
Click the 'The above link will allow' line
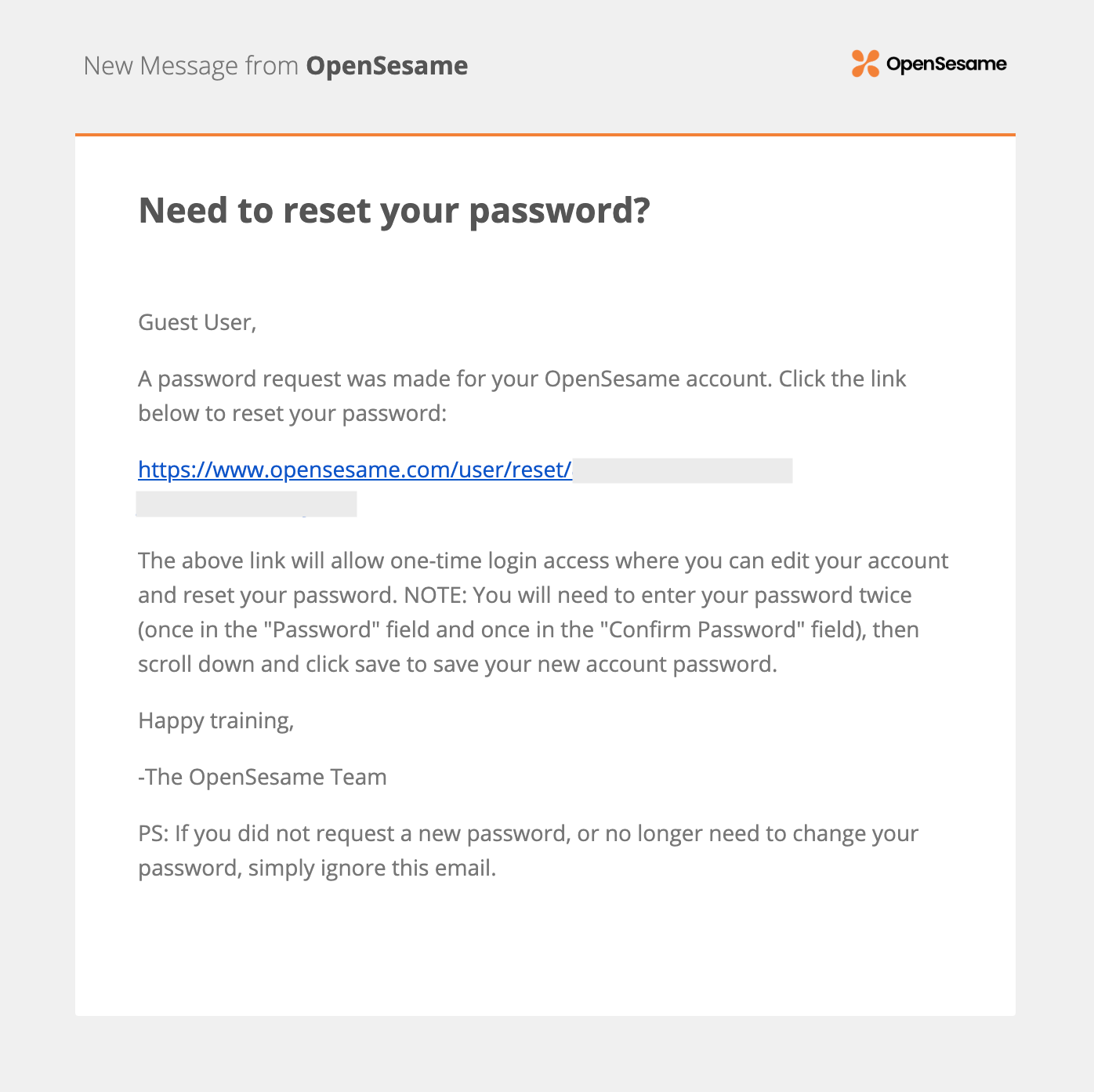tap(543, 561)
